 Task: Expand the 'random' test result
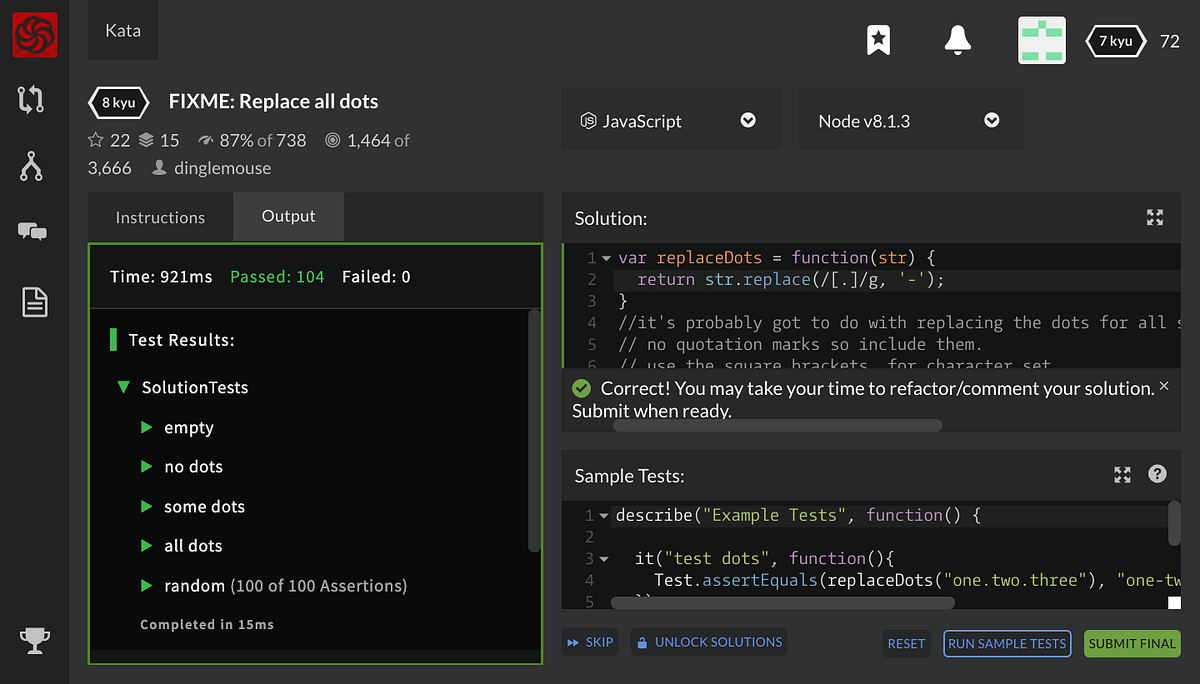(147, 586)
